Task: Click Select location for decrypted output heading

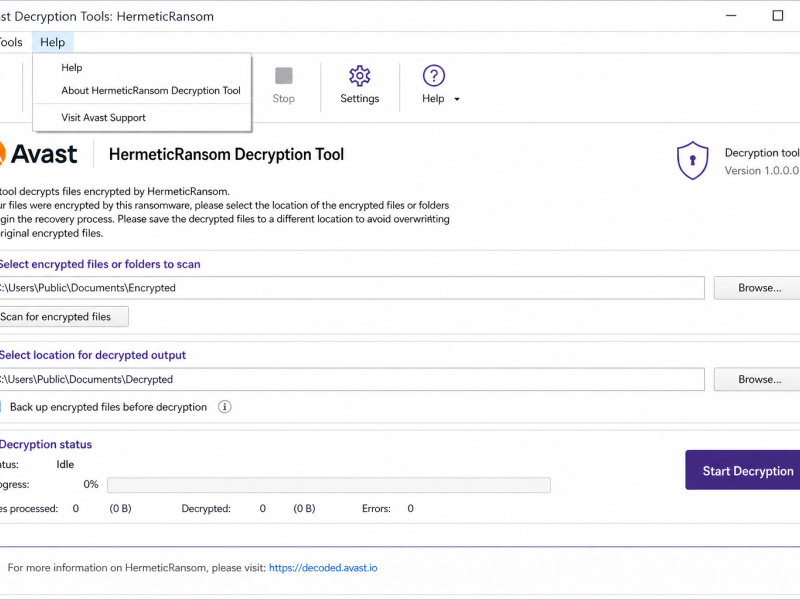Action: pos(93,355)
